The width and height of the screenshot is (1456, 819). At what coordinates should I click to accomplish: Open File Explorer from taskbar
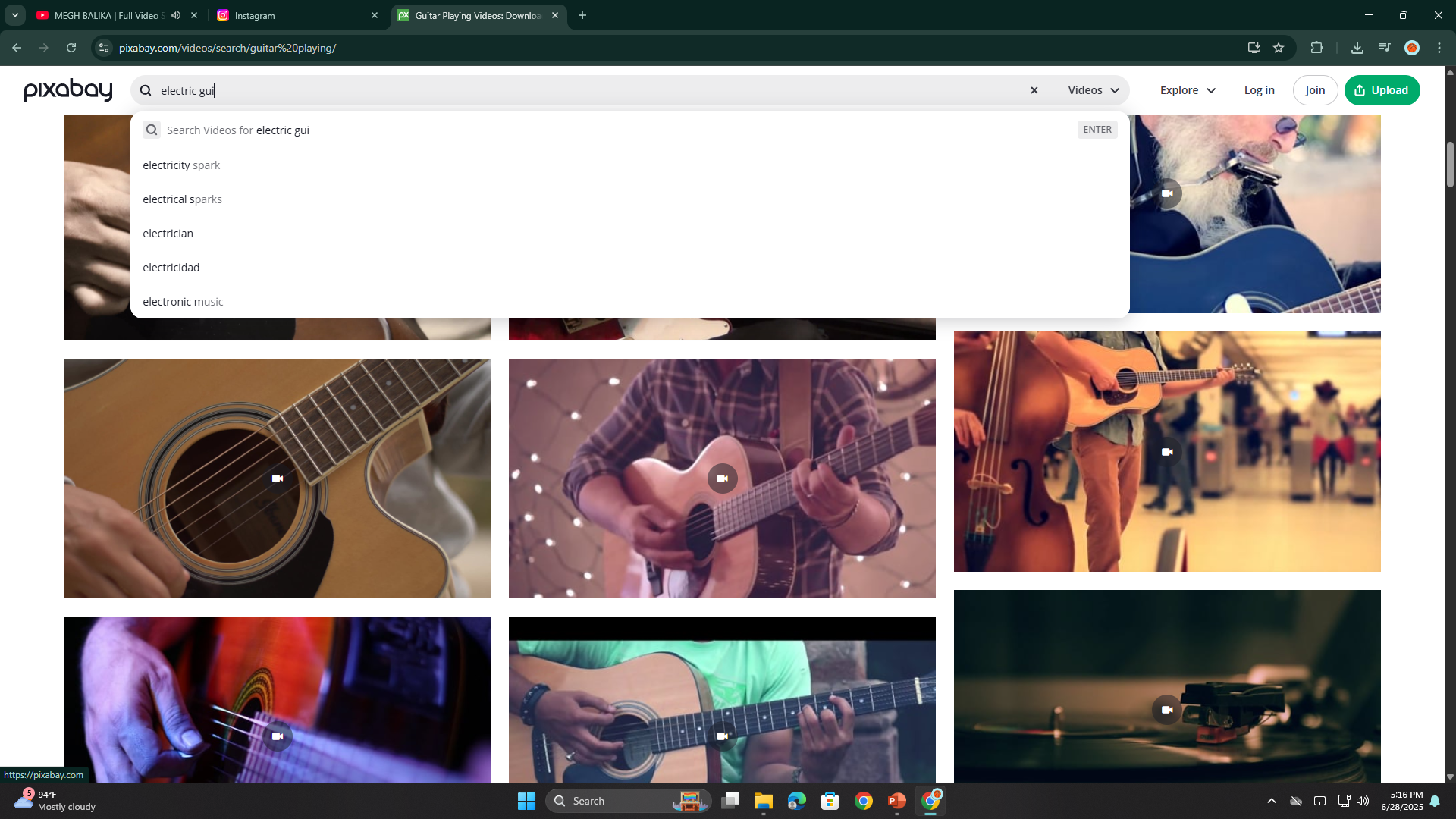764,801
